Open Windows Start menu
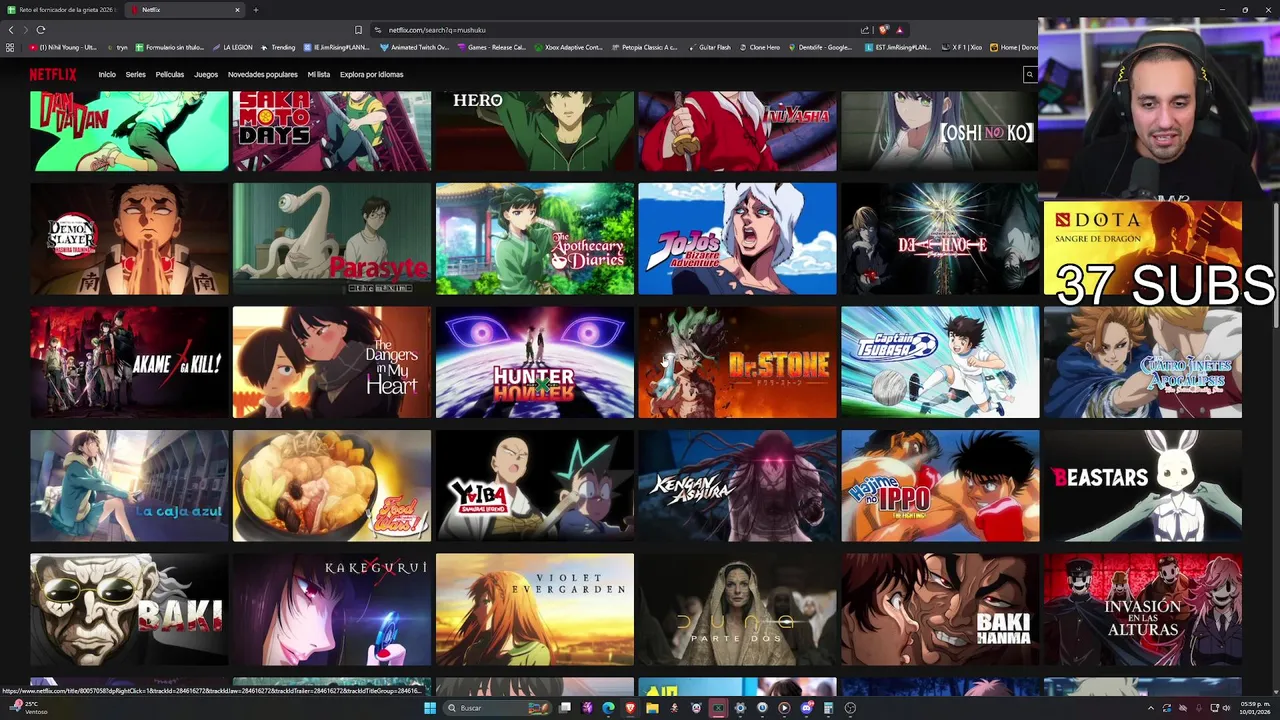 [x=429, y=708]
